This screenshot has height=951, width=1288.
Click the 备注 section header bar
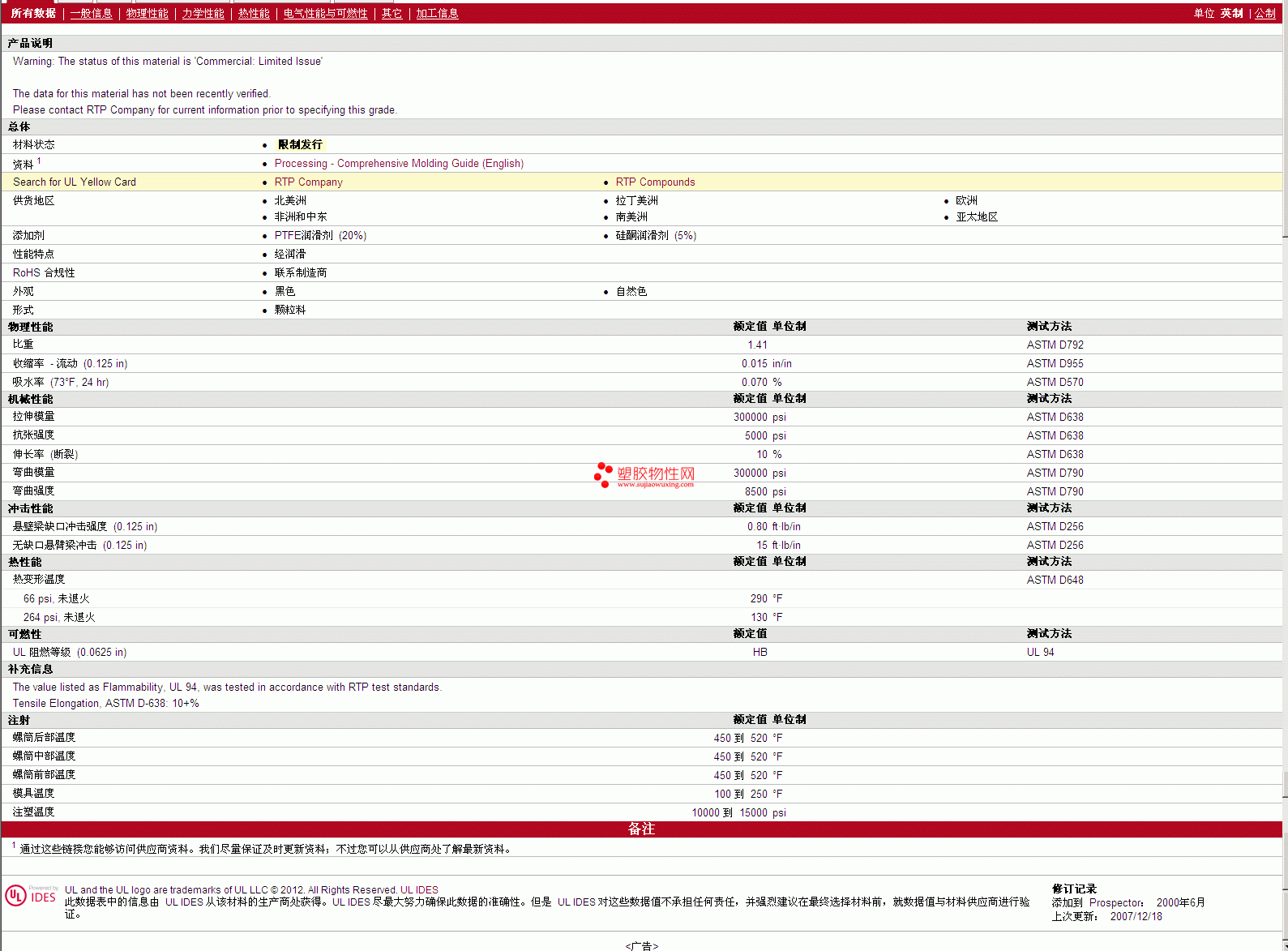click(x=641, y=829)
